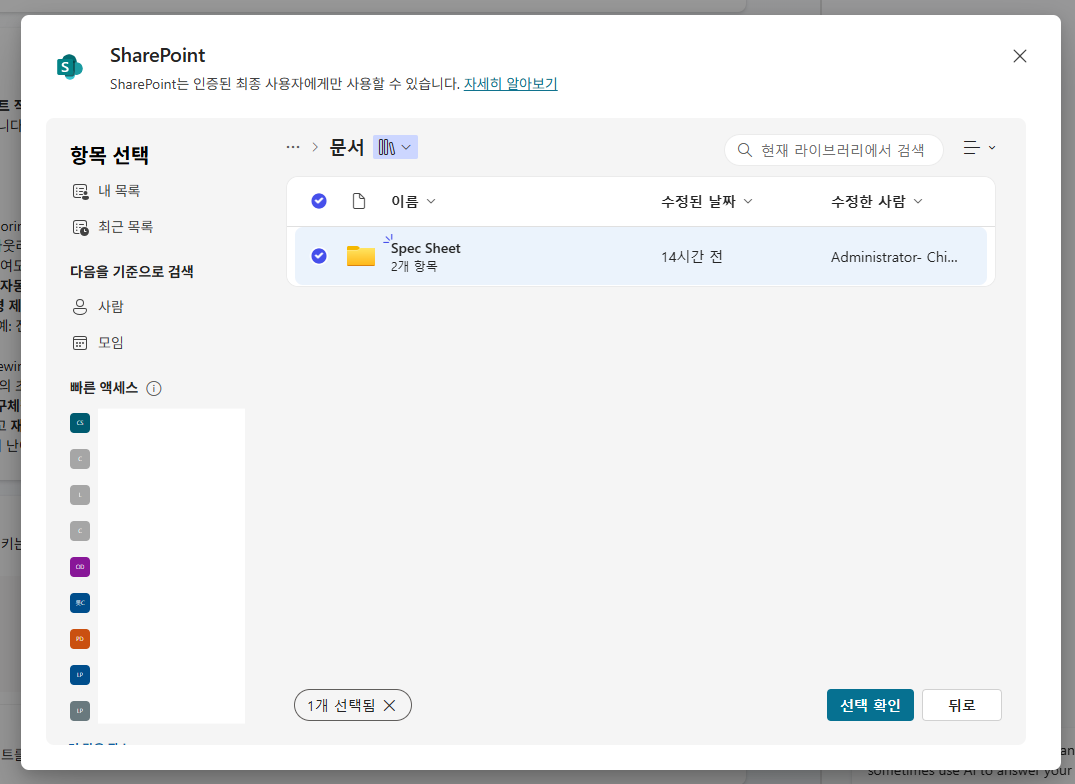Image resolution: width=1075 pixels, height=784 pixels.
Task: Open the gray LP quick access site
Action: point(80,711)
